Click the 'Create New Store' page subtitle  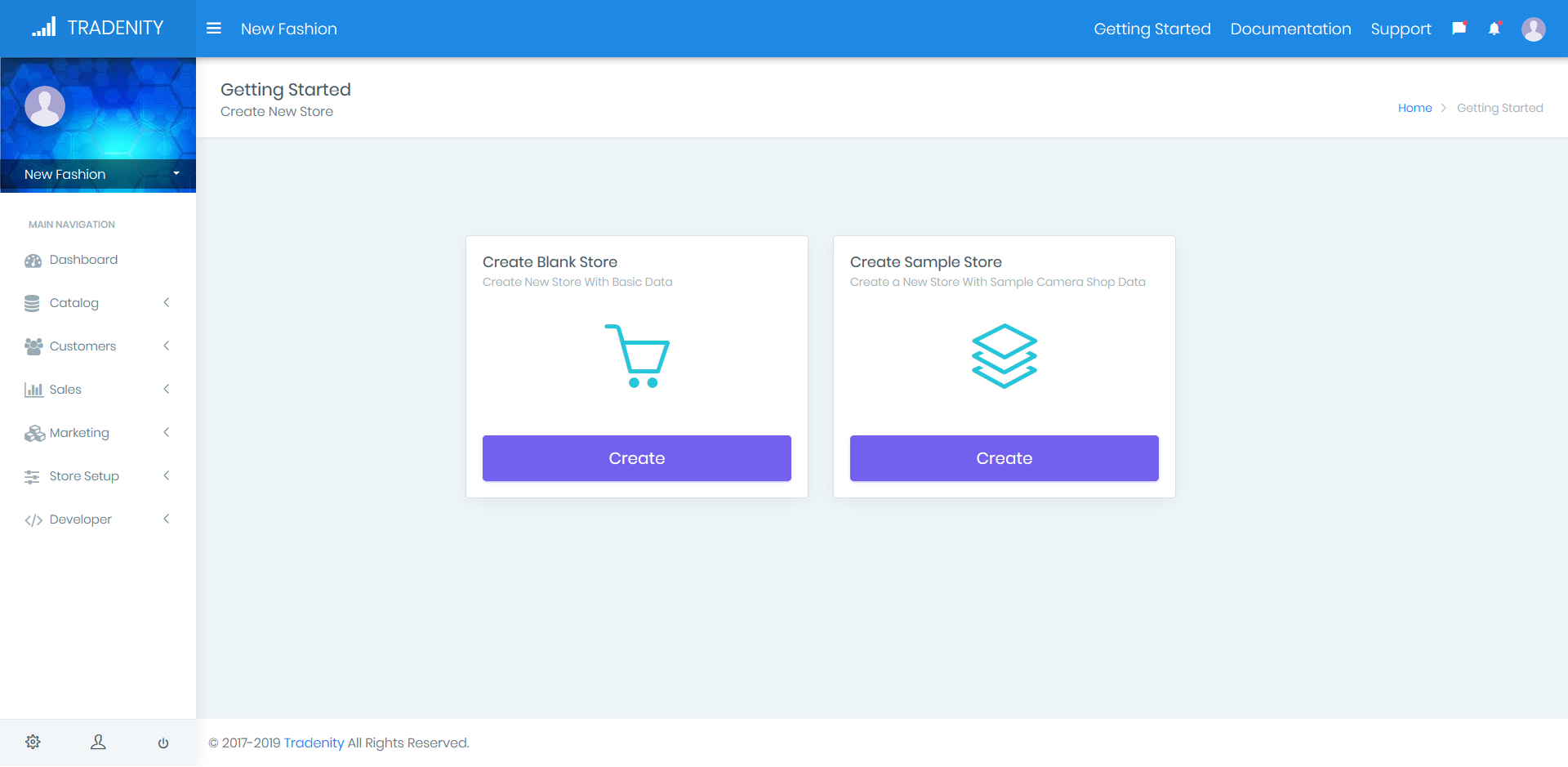(x=277, y=112)
